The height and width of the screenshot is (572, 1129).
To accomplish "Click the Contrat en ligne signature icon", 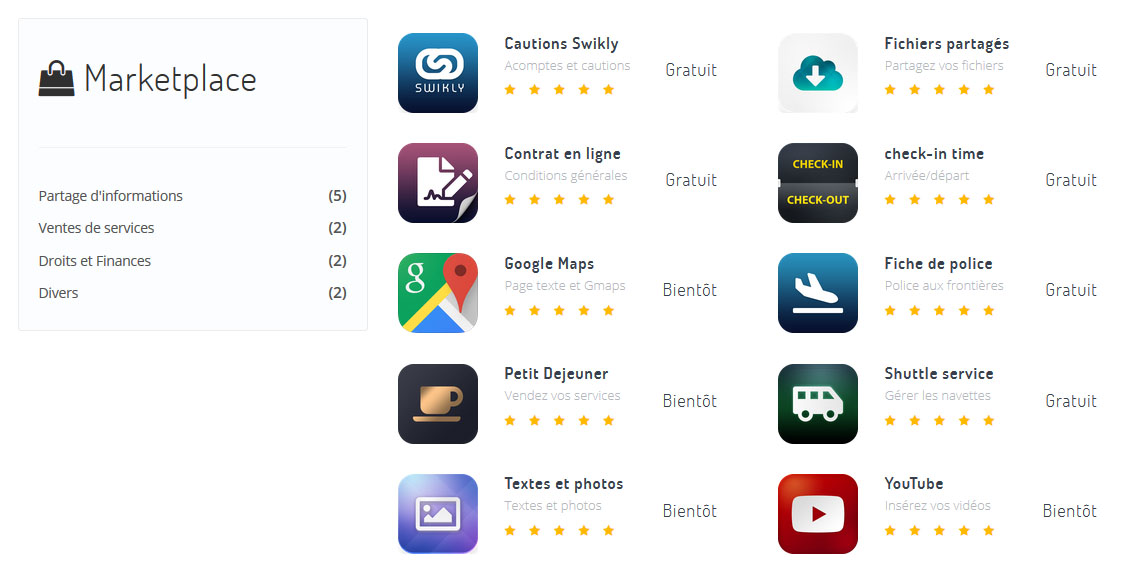I will tap(438, 183).
